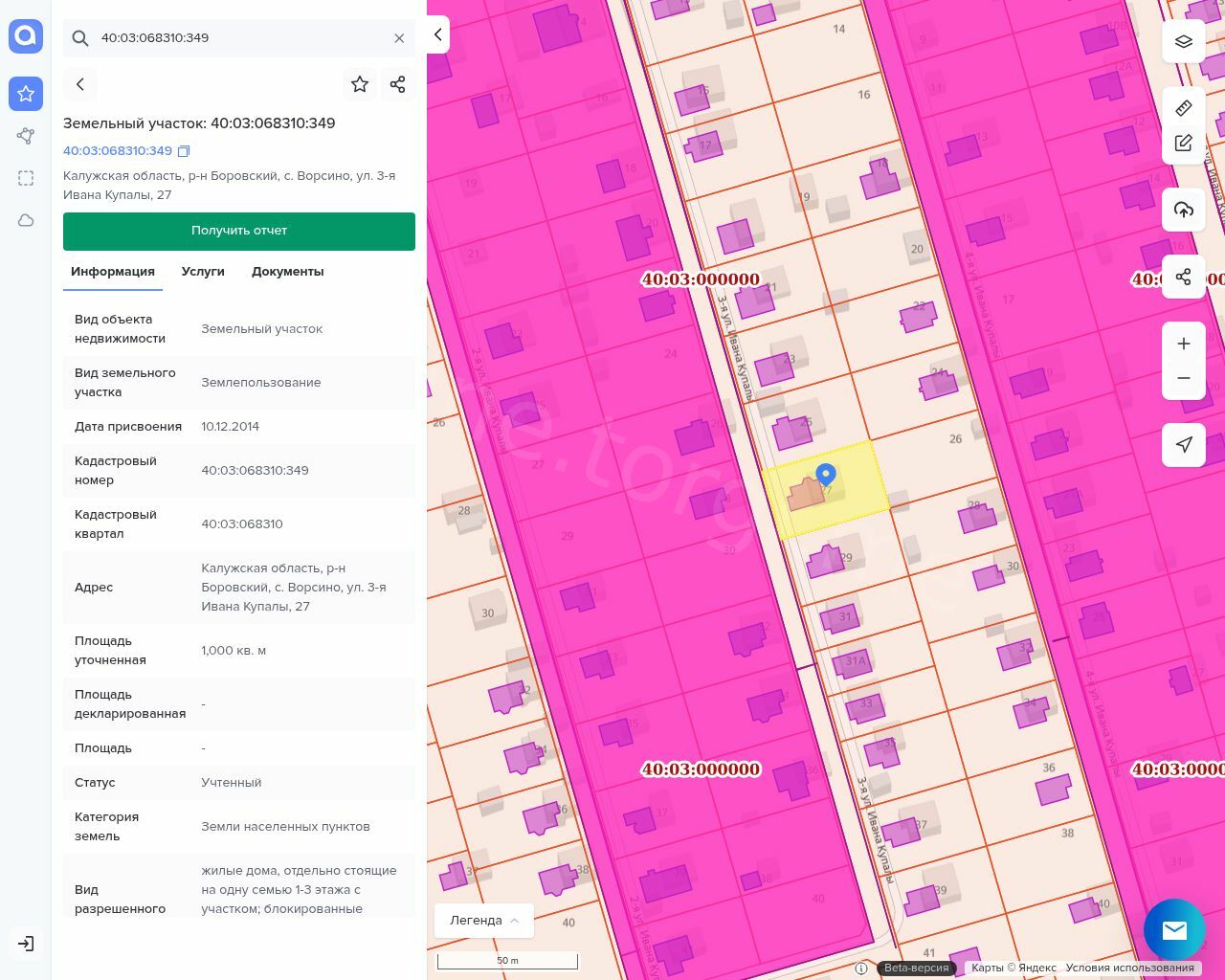Zoom out with the minus button
Screen dimensions: 1225x980
coord(1184,378)
